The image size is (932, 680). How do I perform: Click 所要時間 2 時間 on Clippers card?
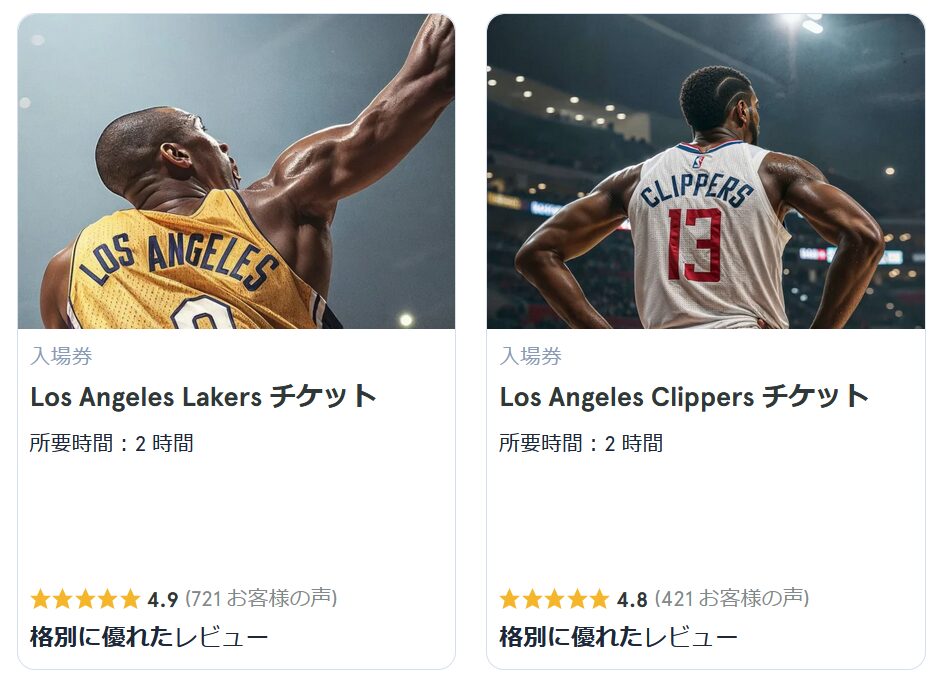(x=581, y=443)
